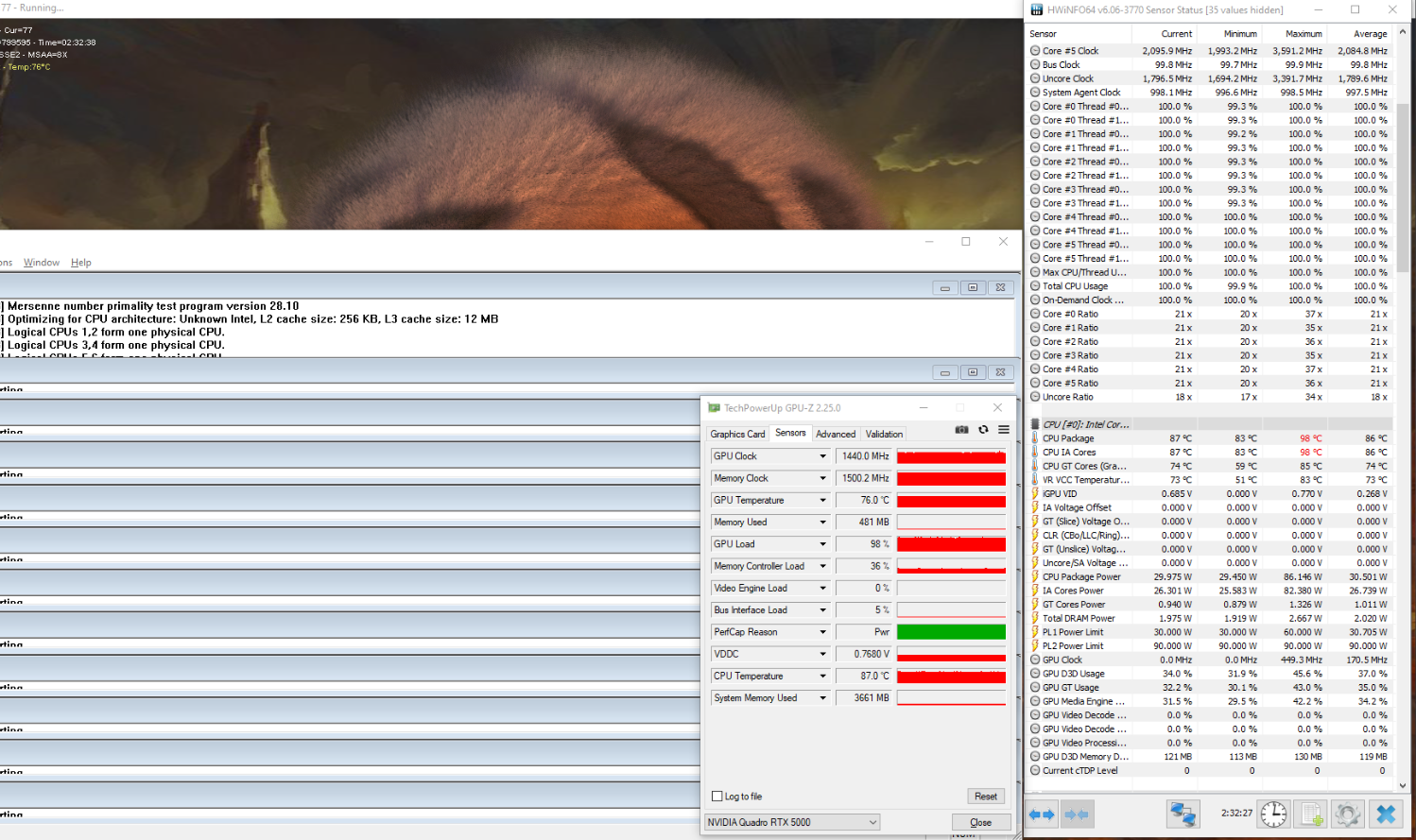Click the green PerfCap Reason graph bar
Viewport: 1416px width, 840px height.
tap(951, 632)
